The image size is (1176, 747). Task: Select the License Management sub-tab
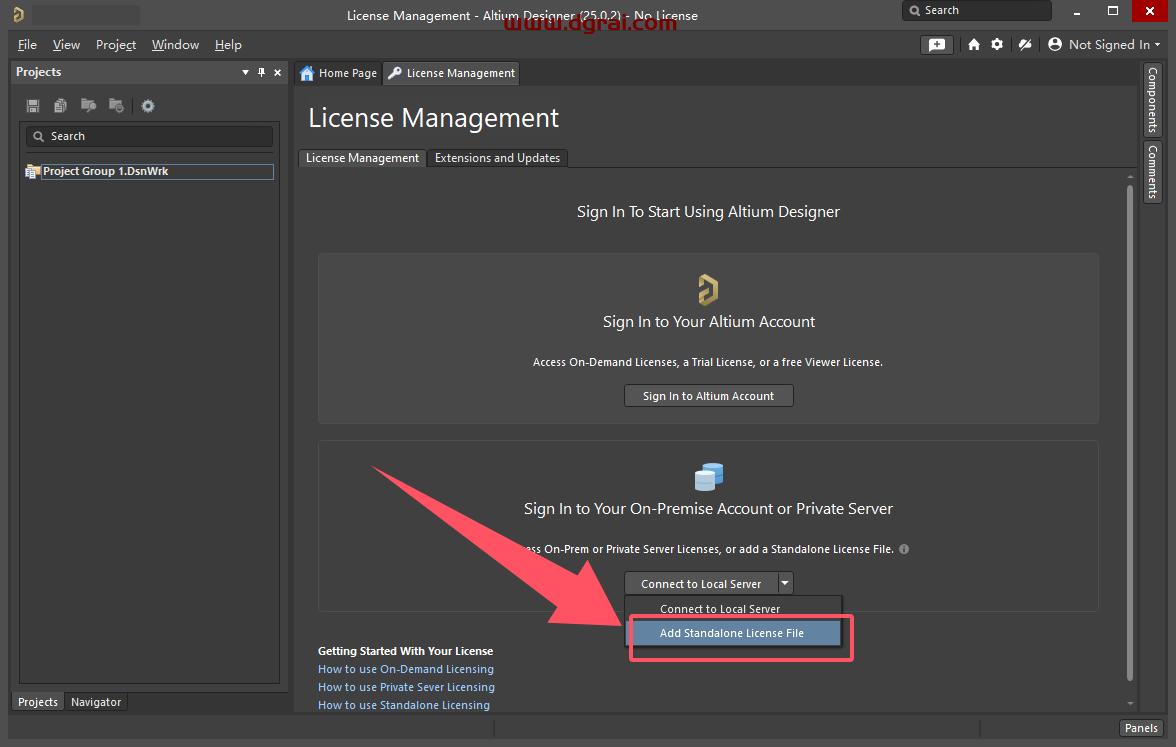click(x=362, y=158)
